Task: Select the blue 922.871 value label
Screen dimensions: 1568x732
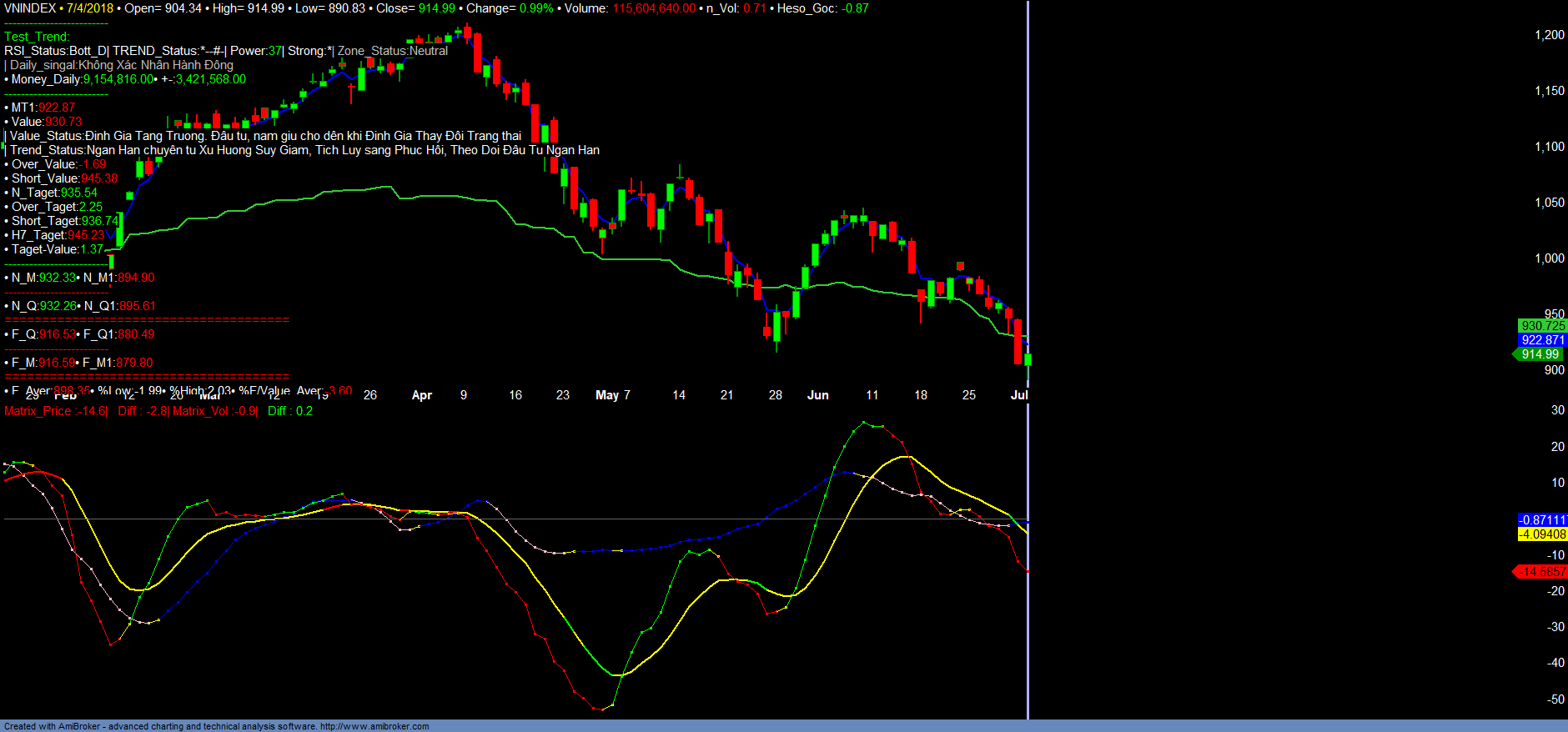Action: click(1542, 340)
